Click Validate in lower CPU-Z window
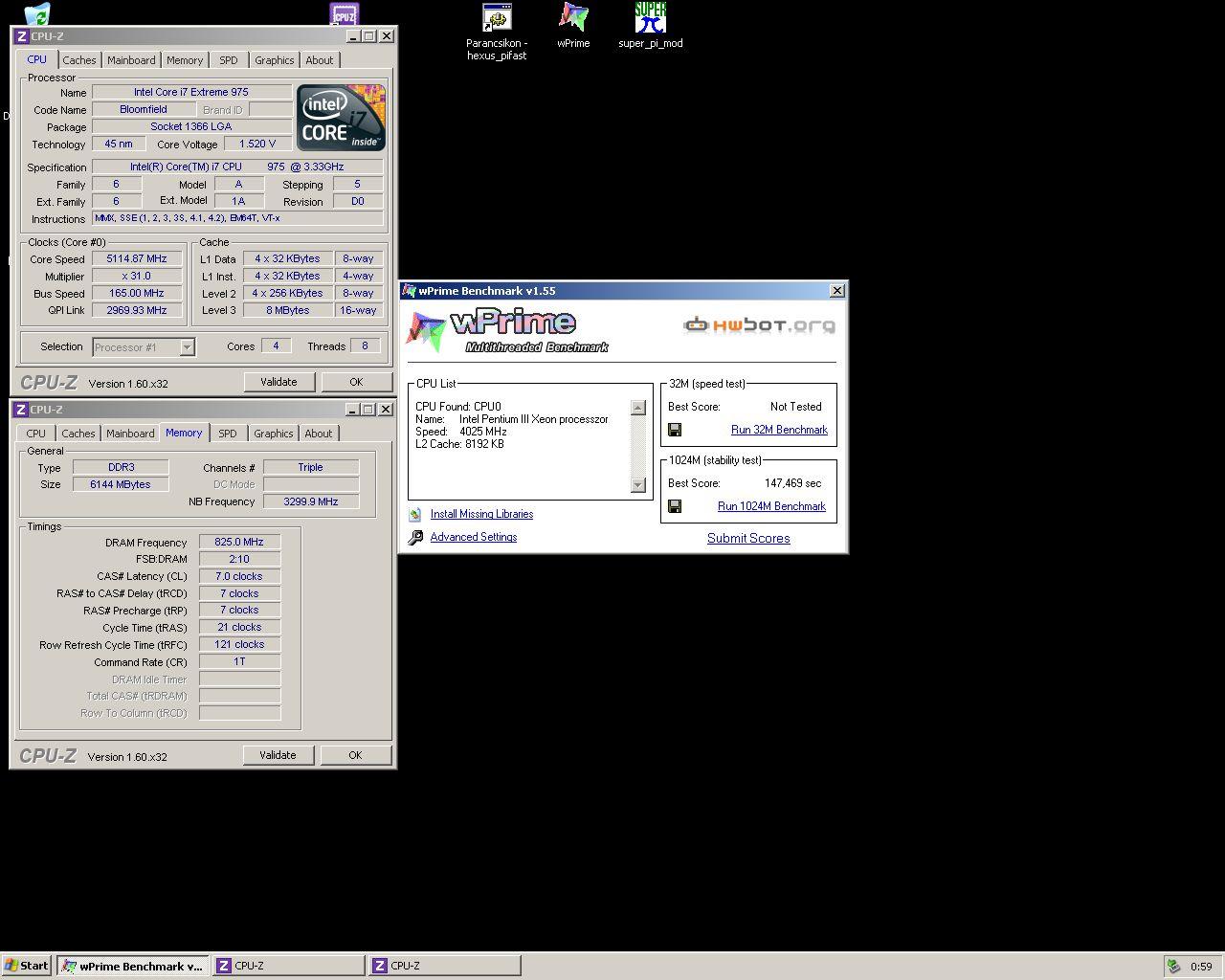The height and width of the screenshot is (980, 1225). [x=278, y=755]
